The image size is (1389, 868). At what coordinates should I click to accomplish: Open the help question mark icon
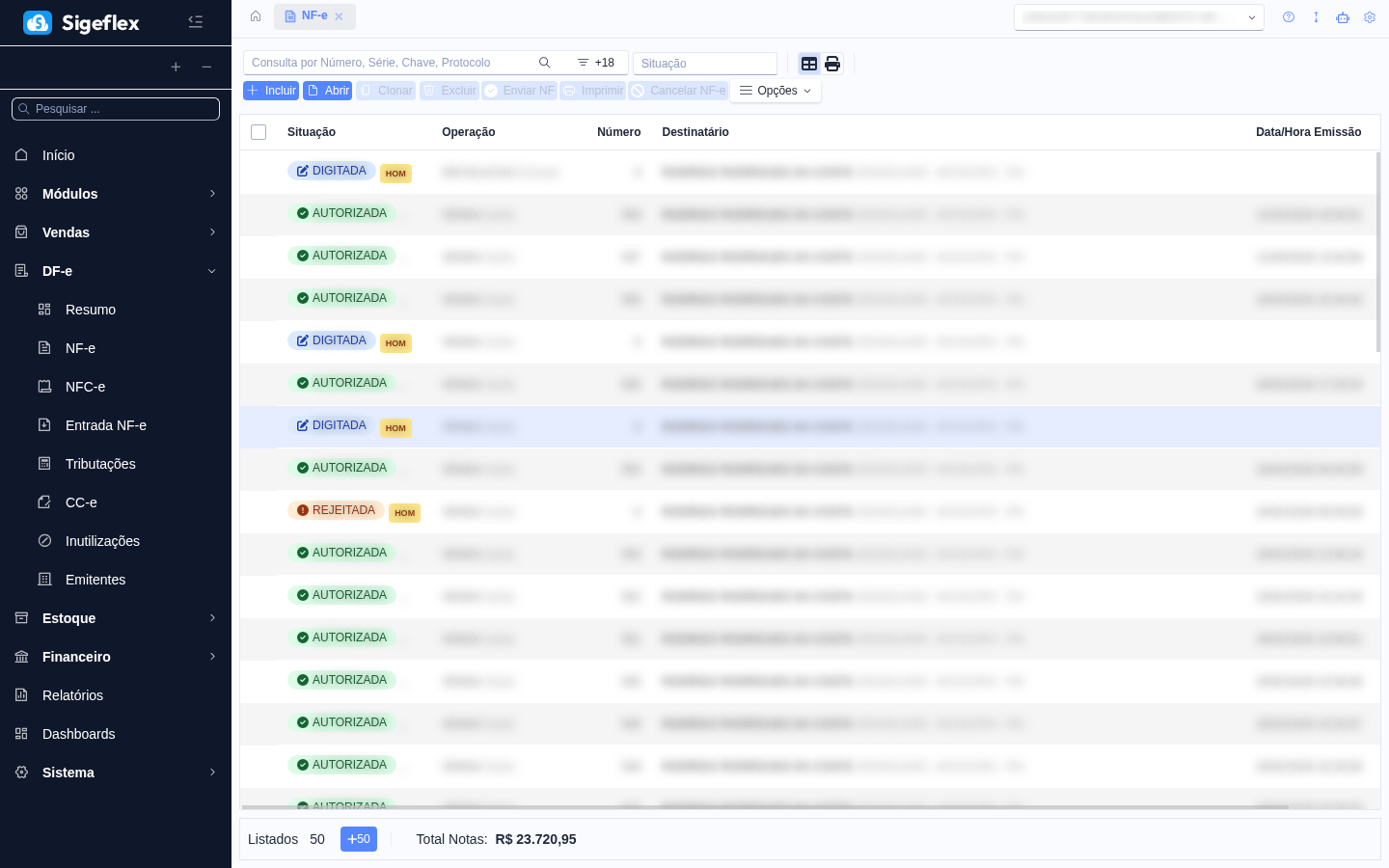tap(1289, 17)
